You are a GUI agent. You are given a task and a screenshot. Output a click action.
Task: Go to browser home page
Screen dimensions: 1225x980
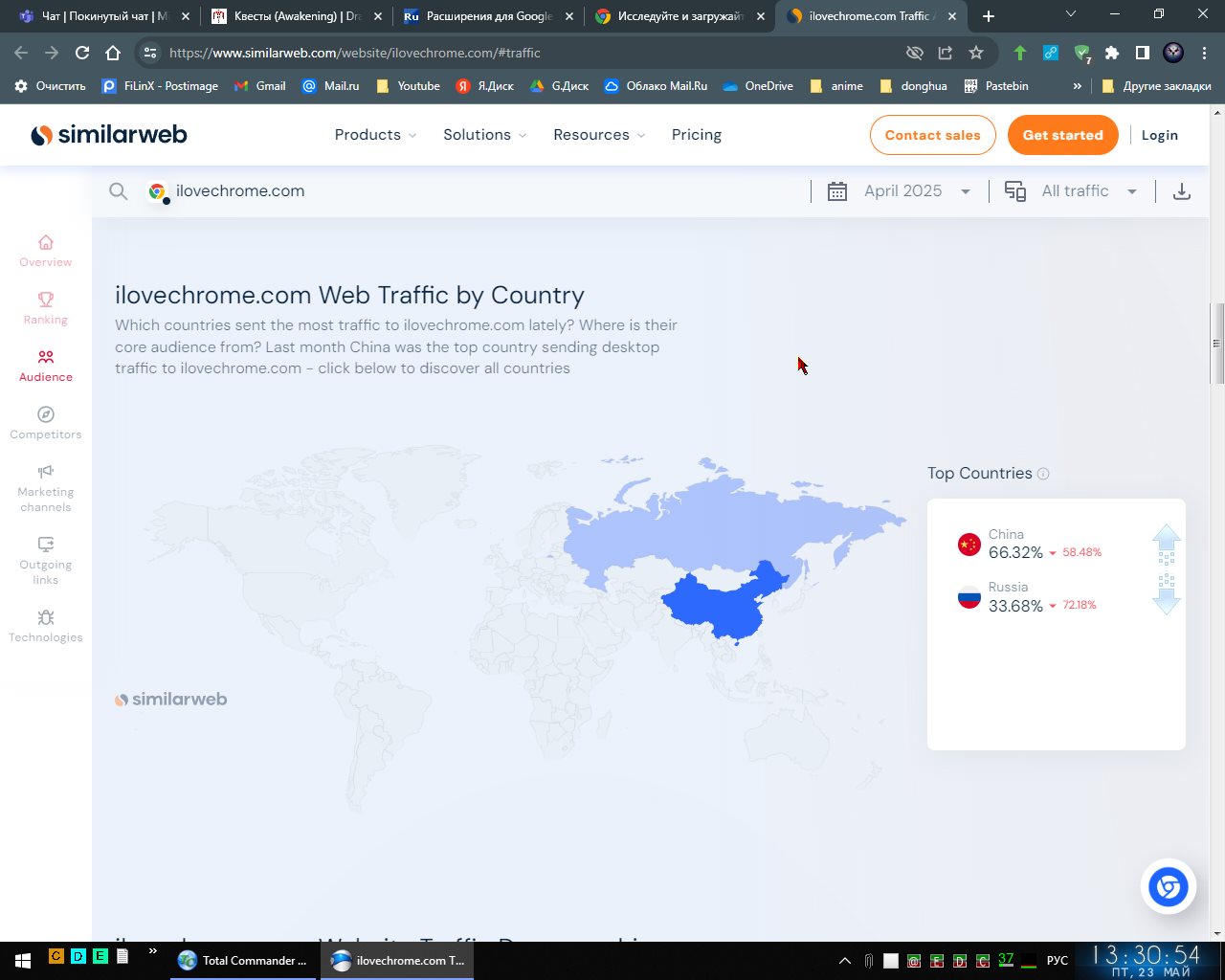[113, 53]
